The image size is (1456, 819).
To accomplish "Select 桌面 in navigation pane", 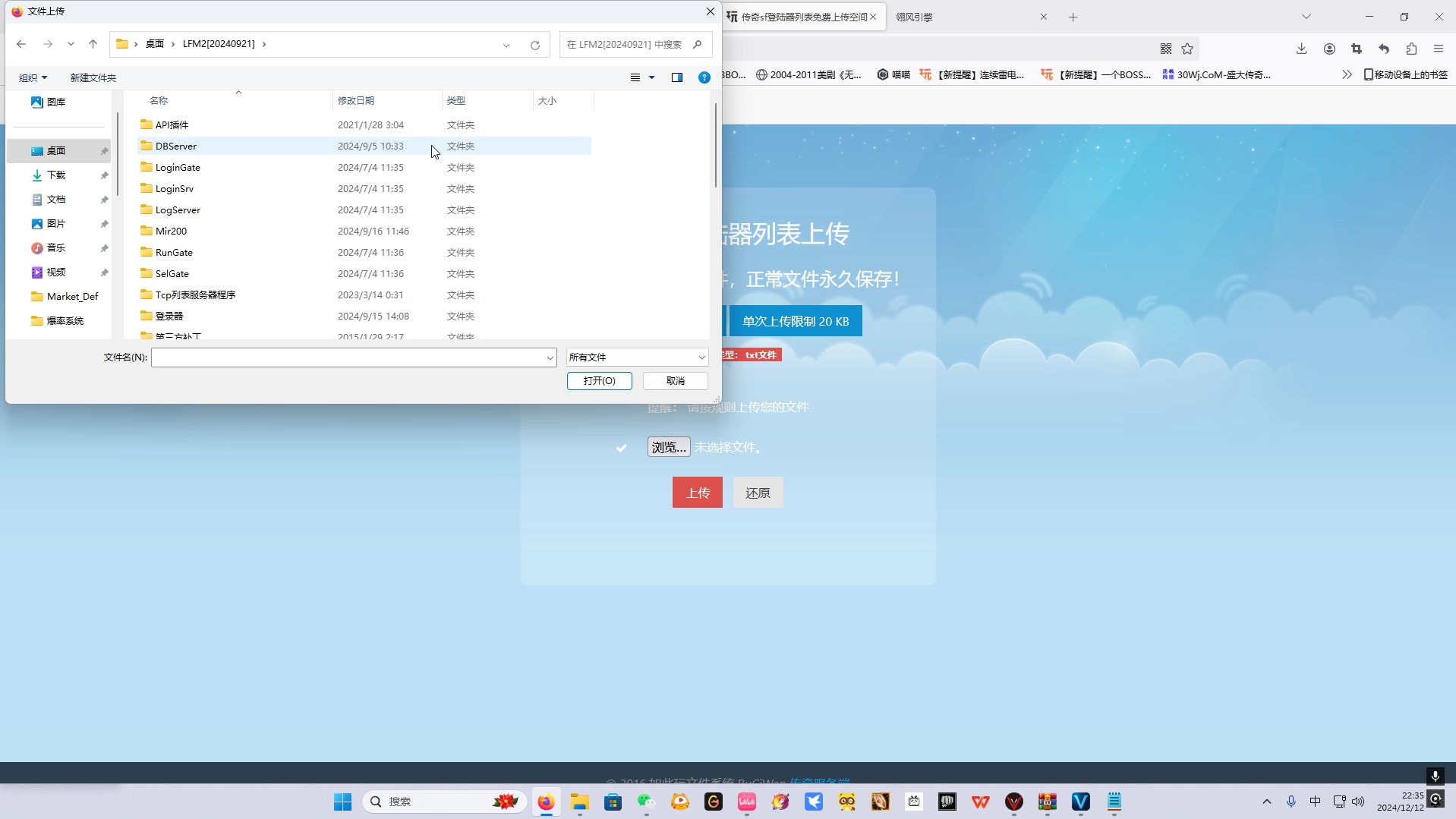I will (59, 151).
